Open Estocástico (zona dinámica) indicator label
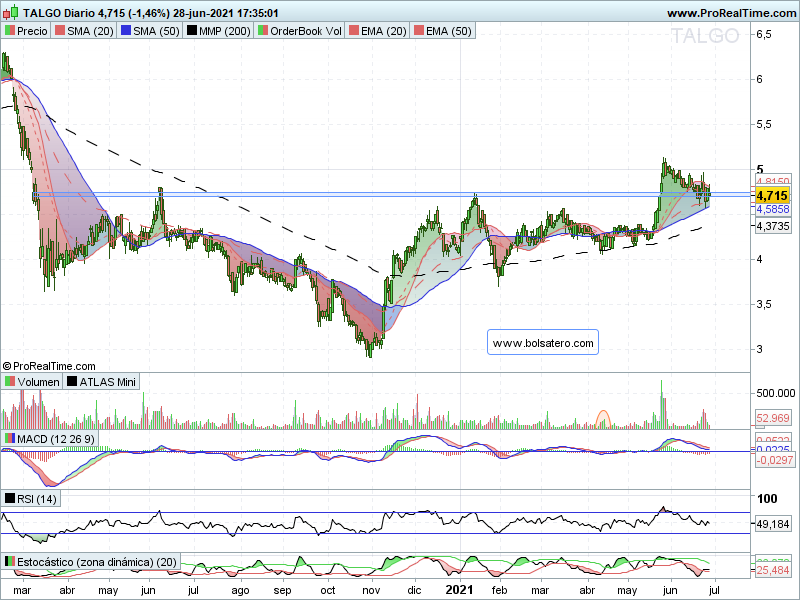800x600 pixels. pyautogui.click(x=97, y=562)
